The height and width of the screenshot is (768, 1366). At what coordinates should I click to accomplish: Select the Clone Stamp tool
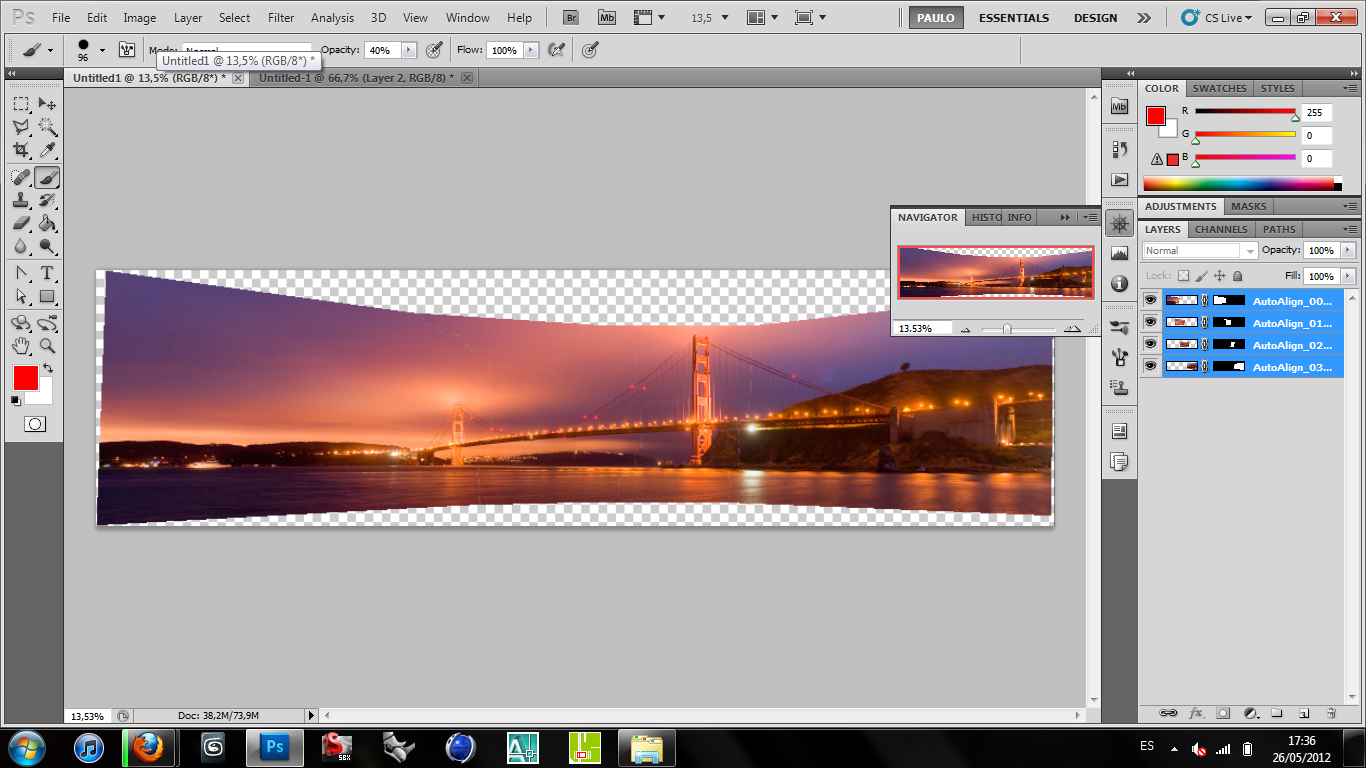[21, 200]
